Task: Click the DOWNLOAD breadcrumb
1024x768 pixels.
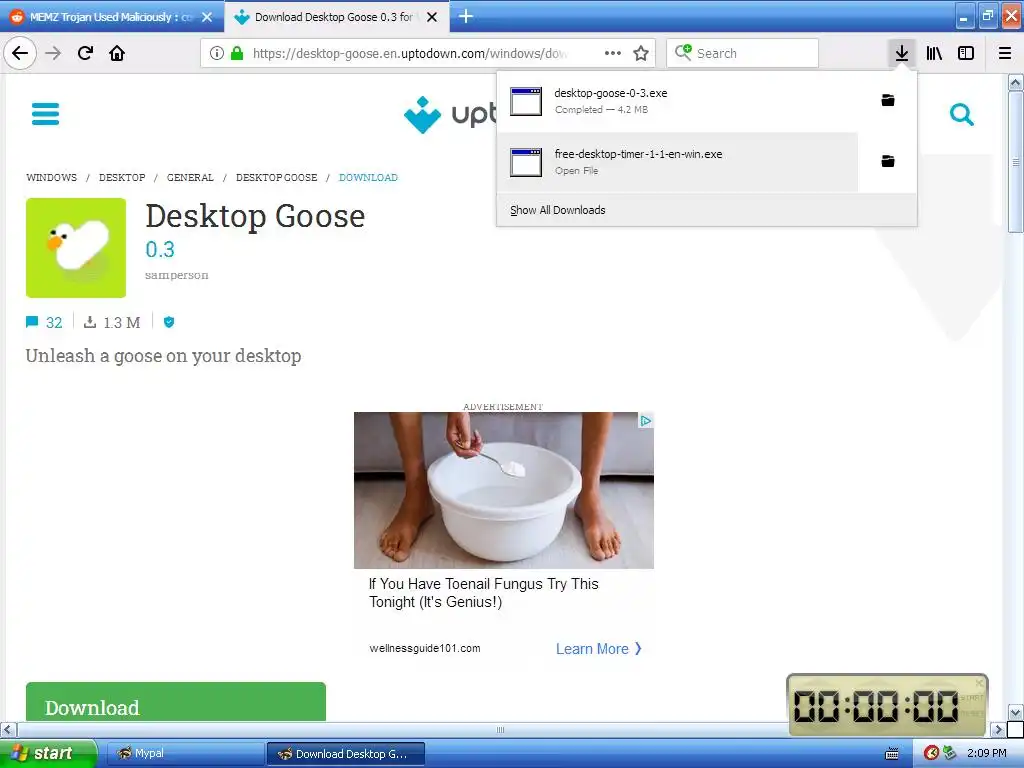Action: [x=368, y=178]
